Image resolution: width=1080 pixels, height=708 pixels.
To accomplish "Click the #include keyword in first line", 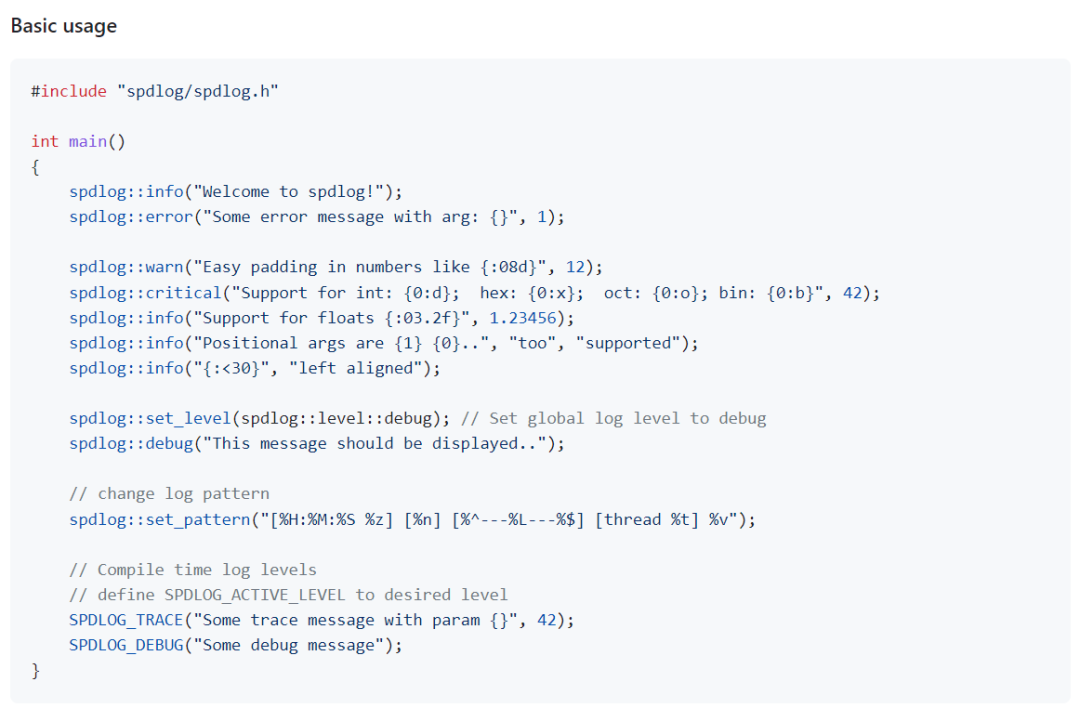I will [69, 92].
